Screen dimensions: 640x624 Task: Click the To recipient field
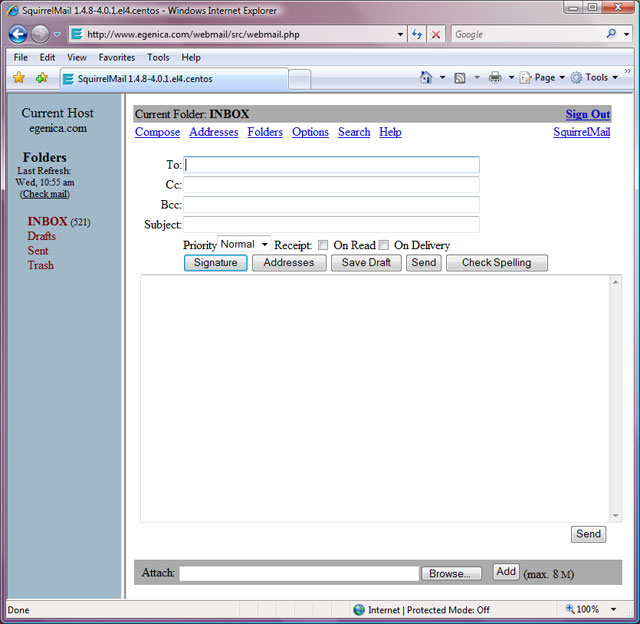(331, 165)
